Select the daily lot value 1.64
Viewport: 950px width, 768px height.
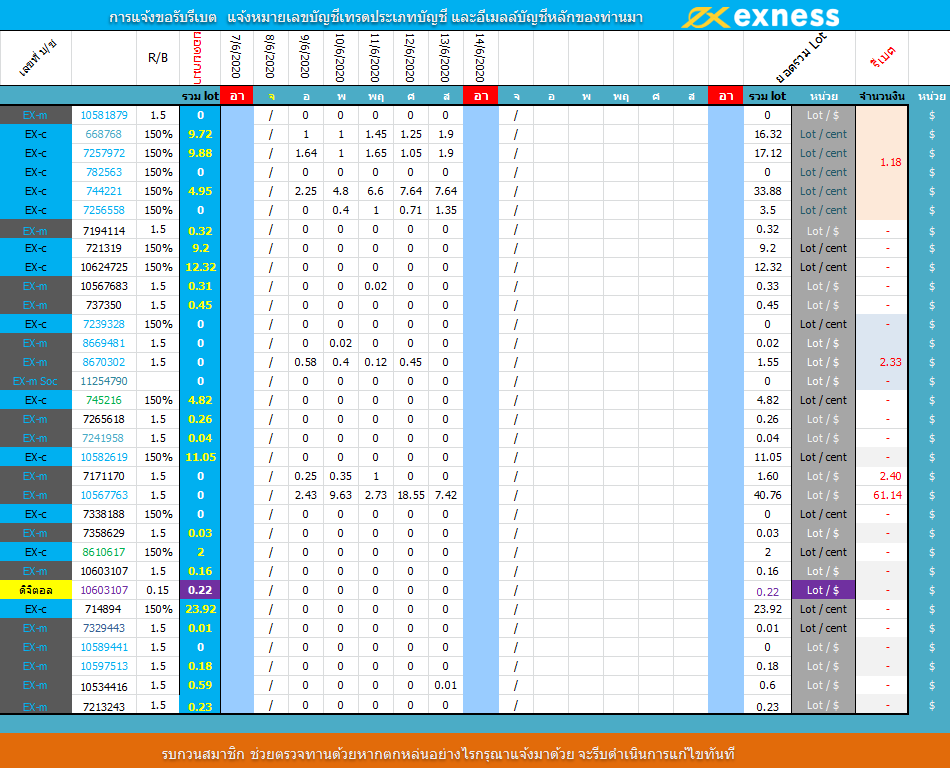(305, 153)
